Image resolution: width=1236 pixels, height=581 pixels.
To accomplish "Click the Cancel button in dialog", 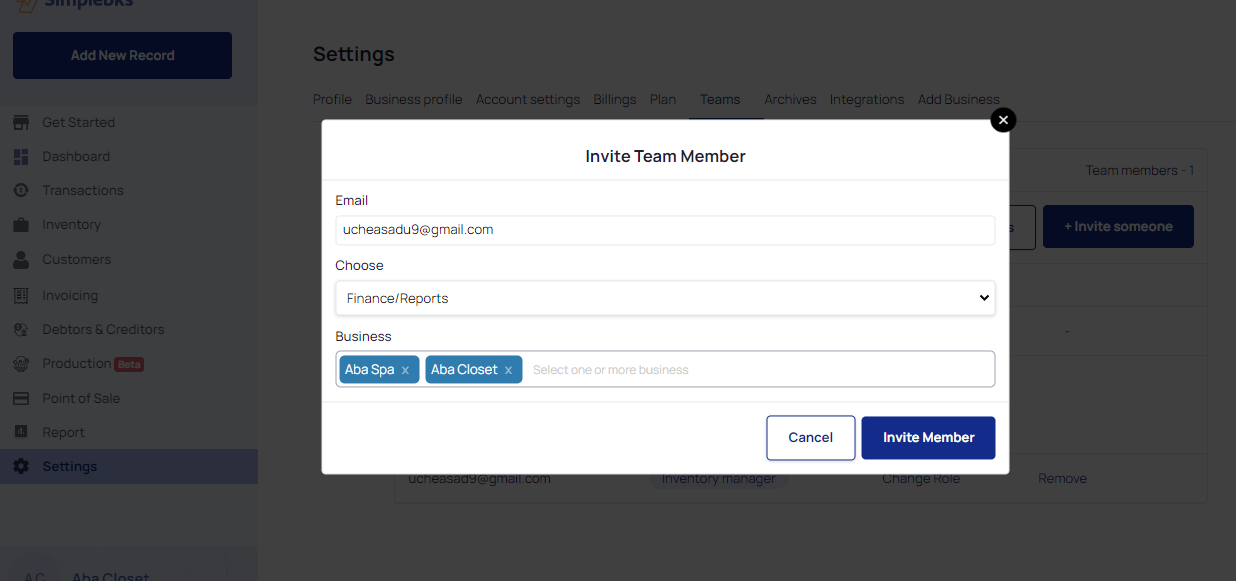I will point(810,438).
